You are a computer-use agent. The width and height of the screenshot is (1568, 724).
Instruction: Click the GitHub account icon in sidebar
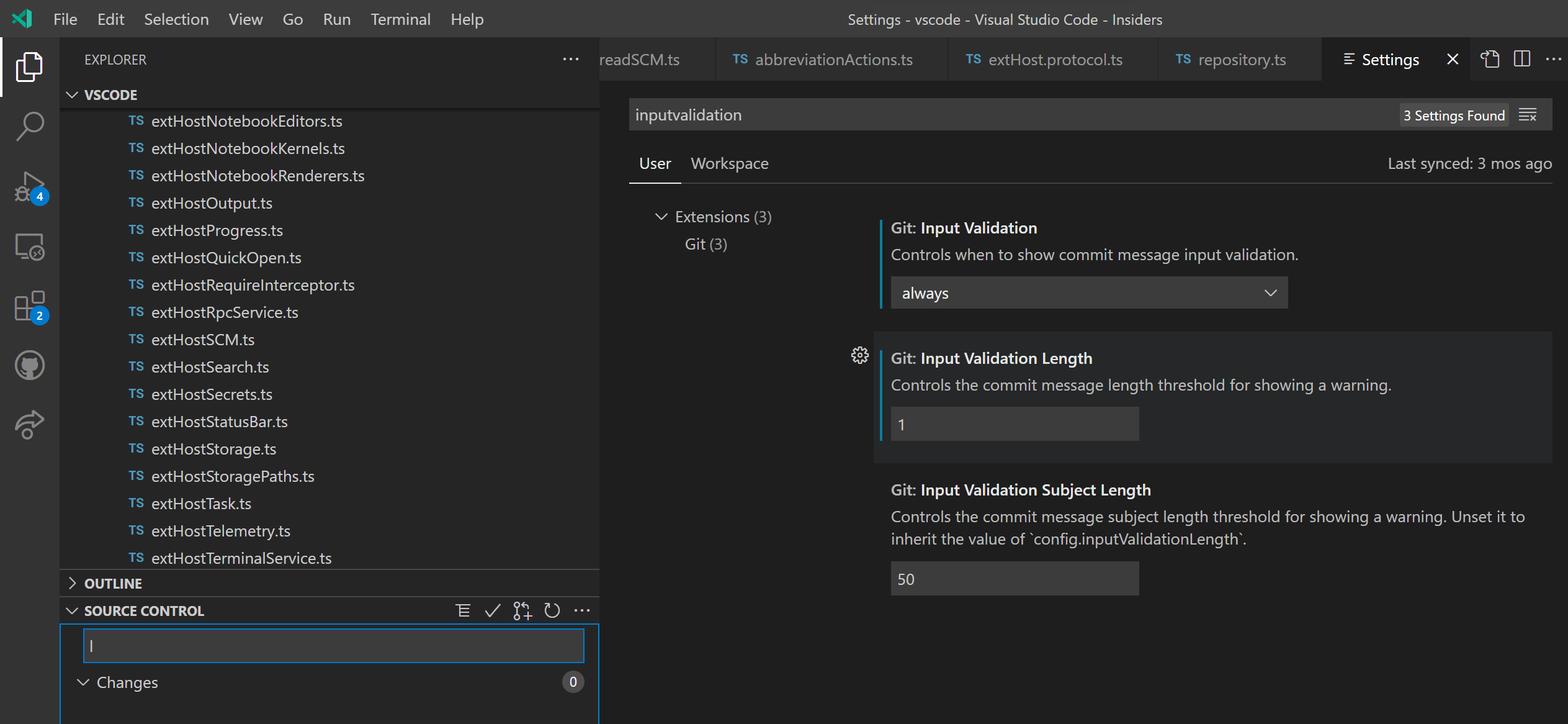(x=29, y=365)
